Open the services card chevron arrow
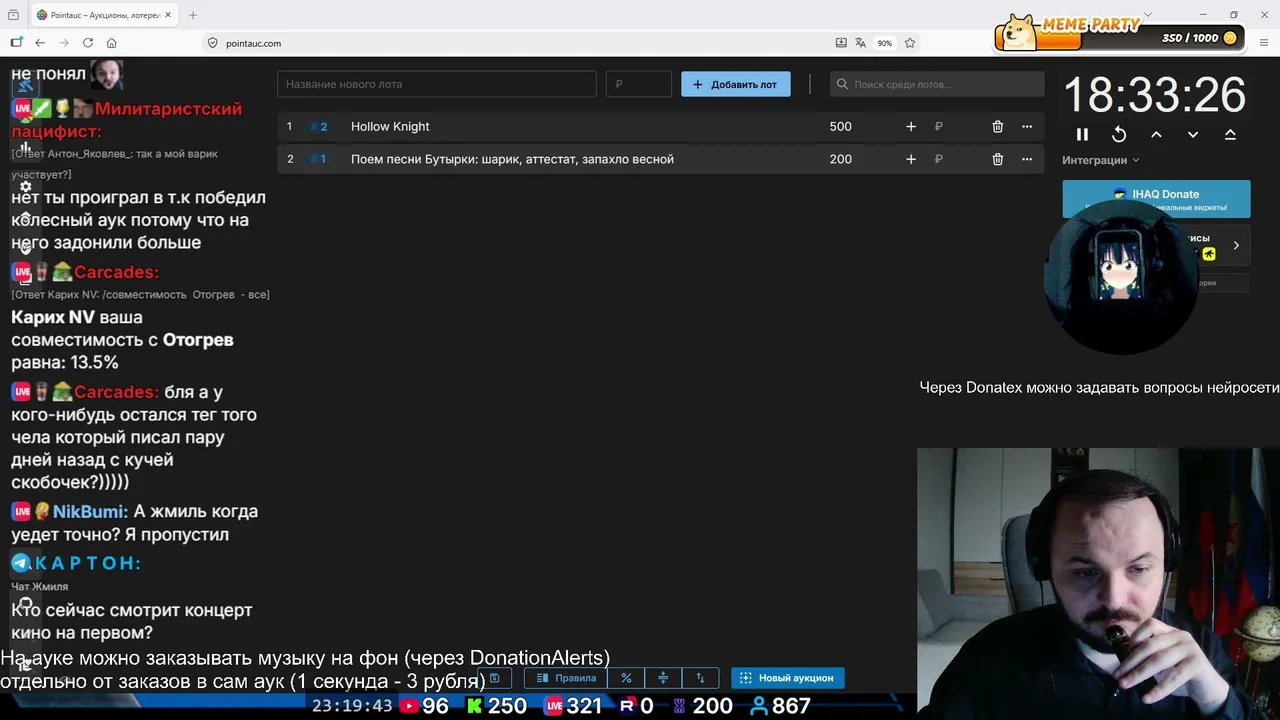The height and width of the screenshot is (720, 1280). 1236,245
